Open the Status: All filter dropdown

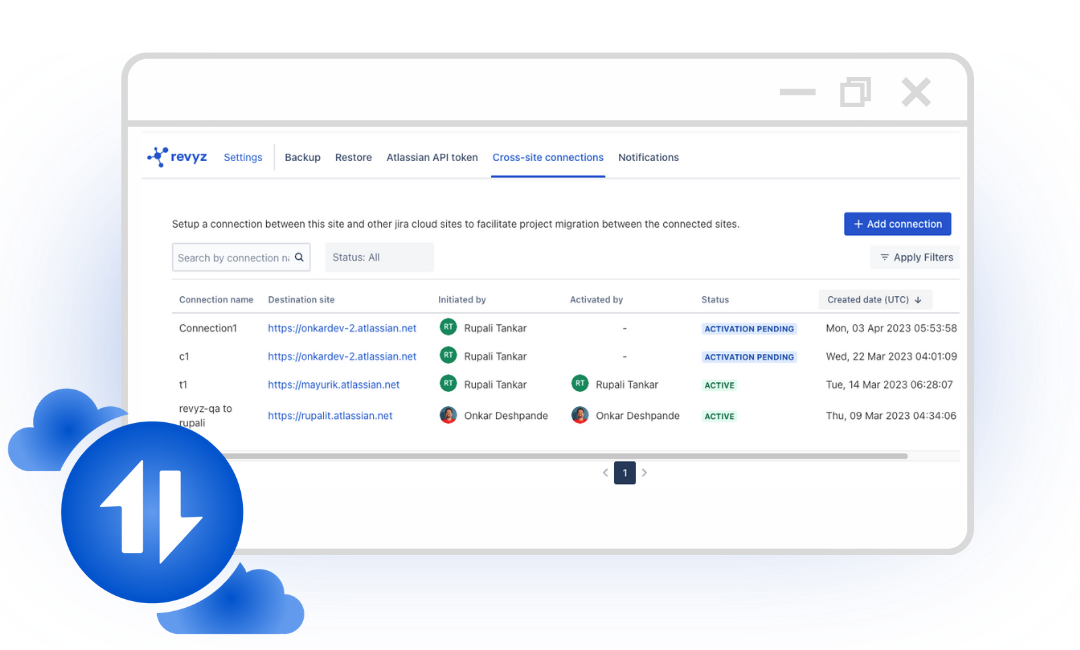[379, 257]
